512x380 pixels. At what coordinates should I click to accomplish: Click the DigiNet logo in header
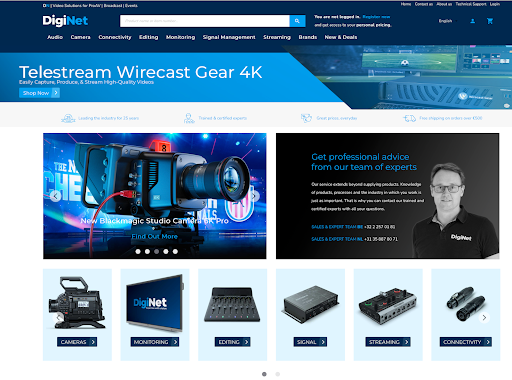(65, 21)
